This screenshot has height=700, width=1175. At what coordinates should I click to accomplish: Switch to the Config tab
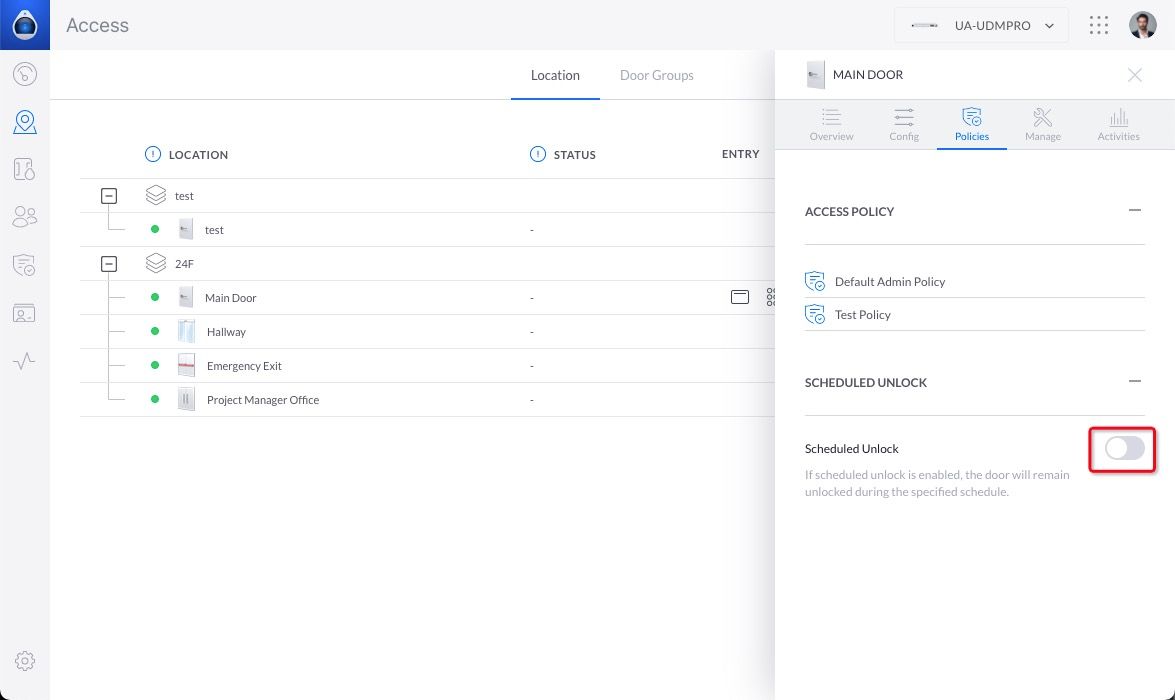tap(903, 124)
